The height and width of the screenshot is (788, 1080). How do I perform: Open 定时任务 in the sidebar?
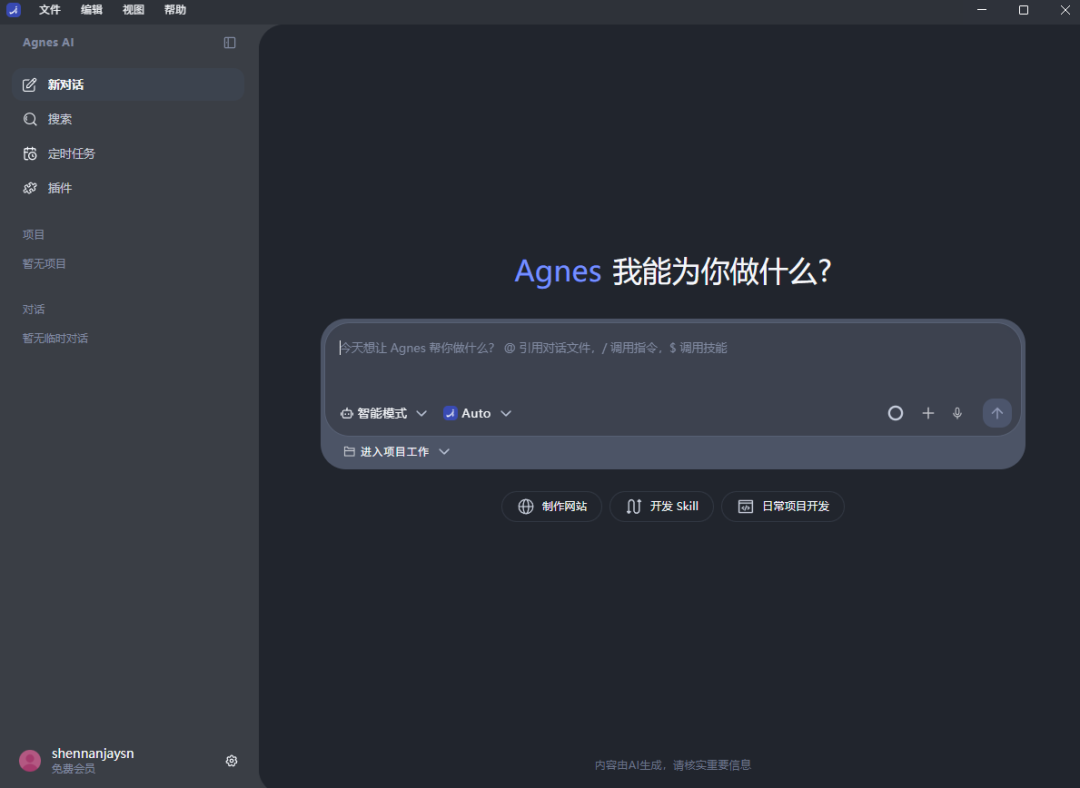pyautogui.click(x=128, y=154)
